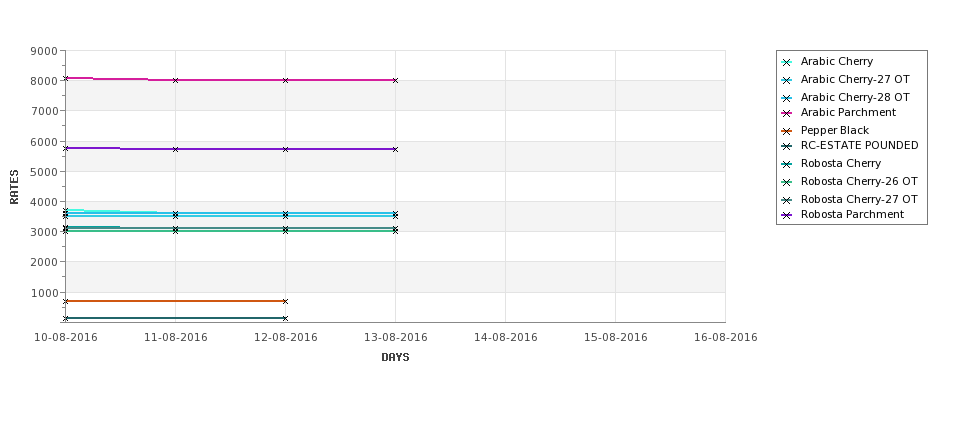
Task: Click Robosta Parchment data point on 11-08-2016
Action: coord(175,149)
